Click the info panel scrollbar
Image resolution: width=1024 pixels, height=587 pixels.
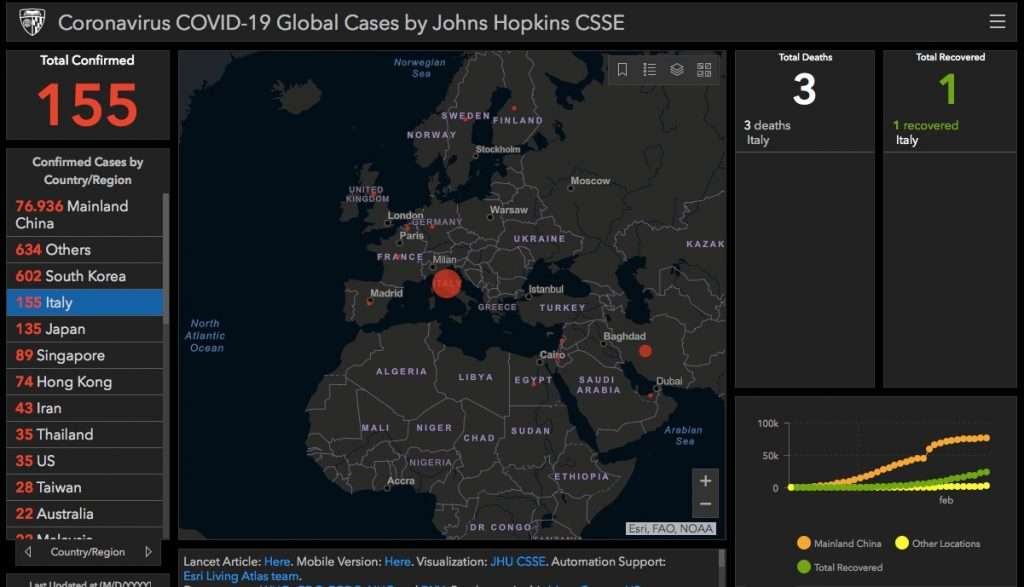pyautogui.click(x=722, y=559)
